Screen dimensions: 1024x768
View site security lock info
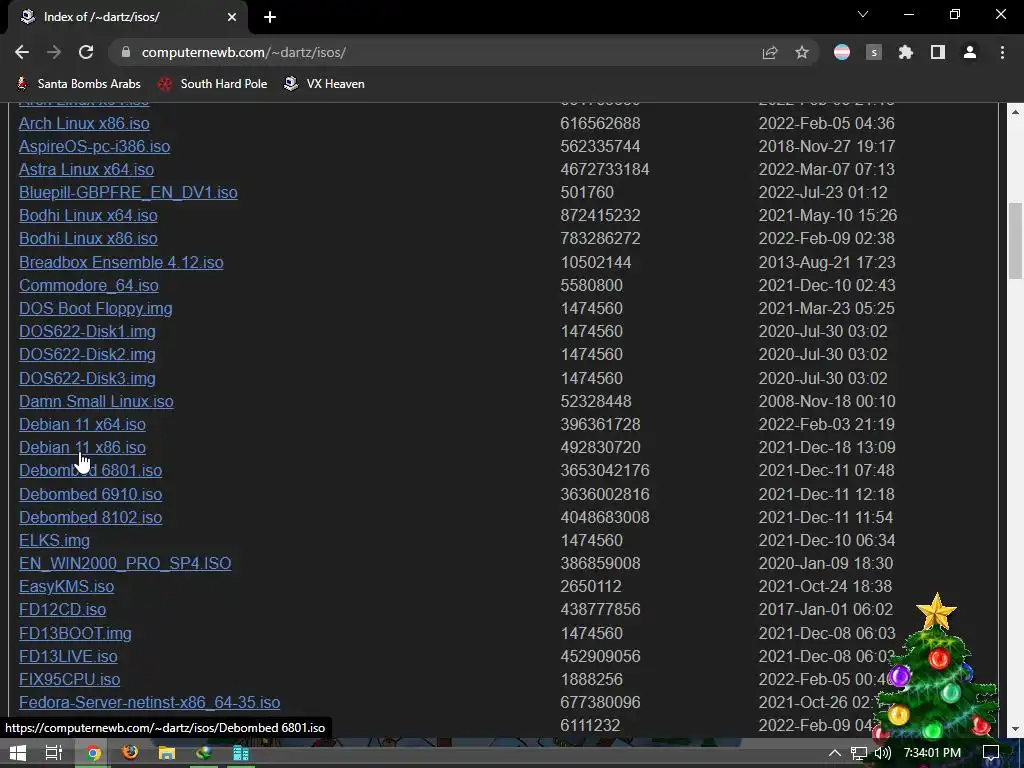coord(126,52)
